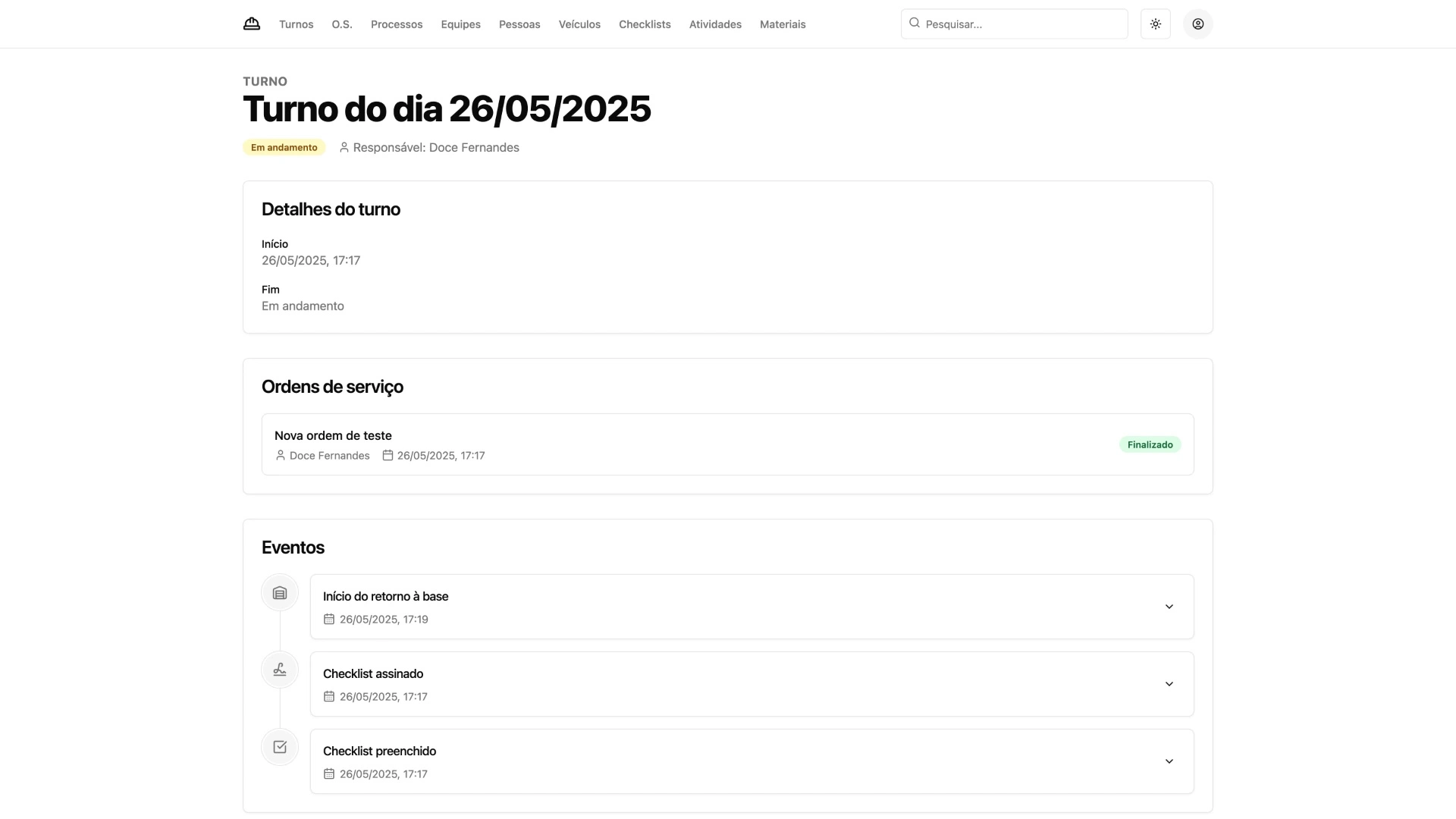The height and width of the screenshot is (819, 1456).
Task: Click the calendar icon in the service order row
Action: [x=388, y=456]
